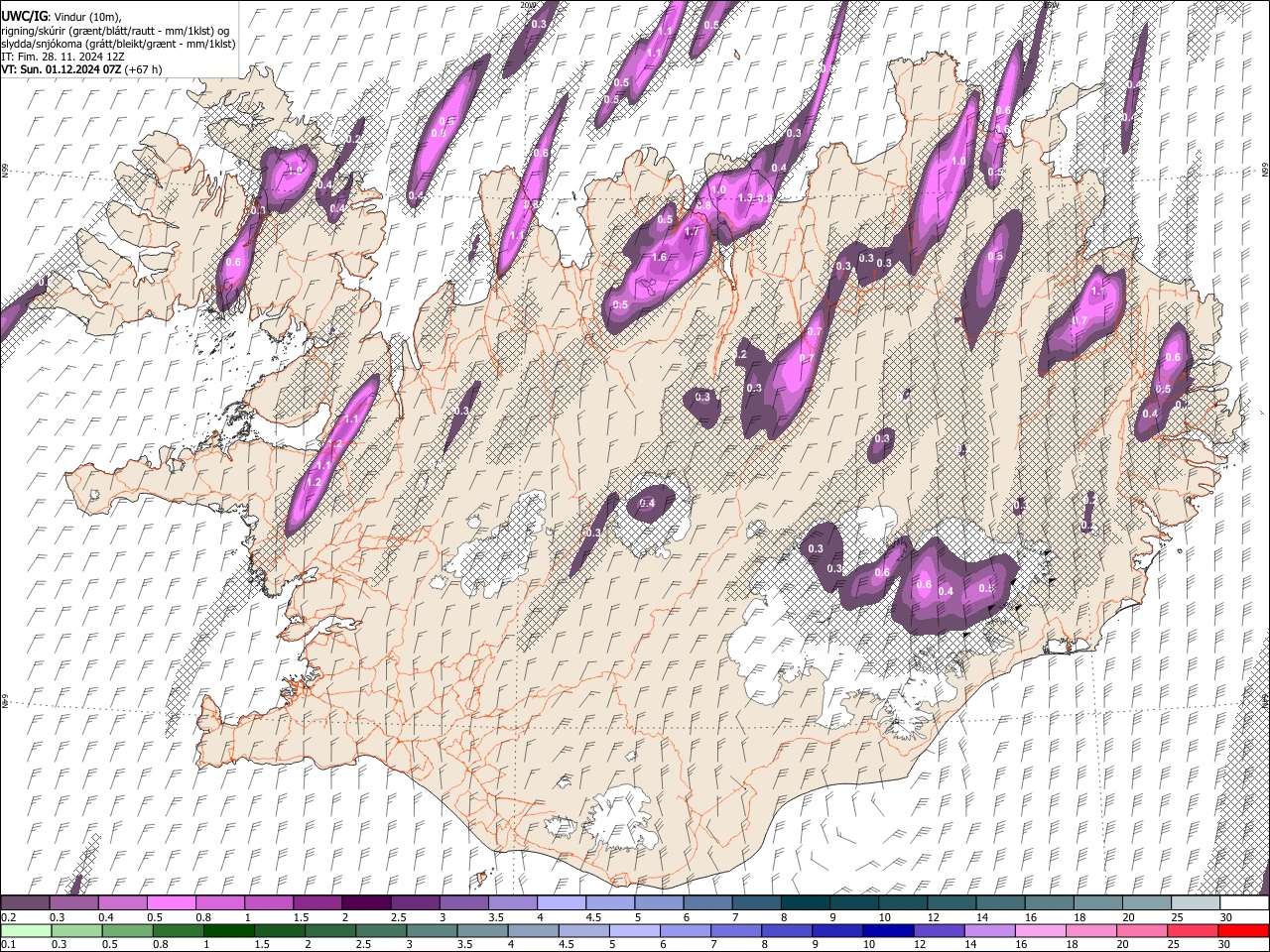Select the 'Vindur (10m)' text in the header
1270x952 pixels.
pos(88,17)
